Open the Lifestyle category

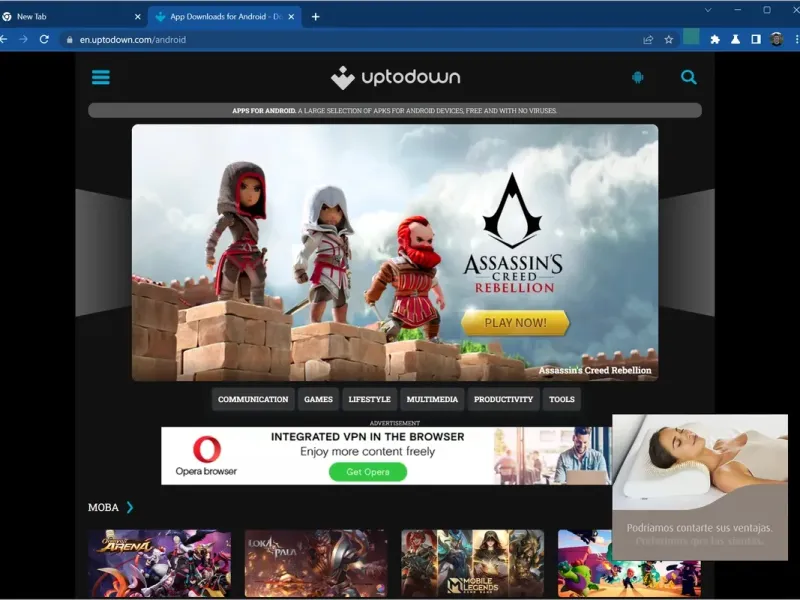tap(369, 399)
